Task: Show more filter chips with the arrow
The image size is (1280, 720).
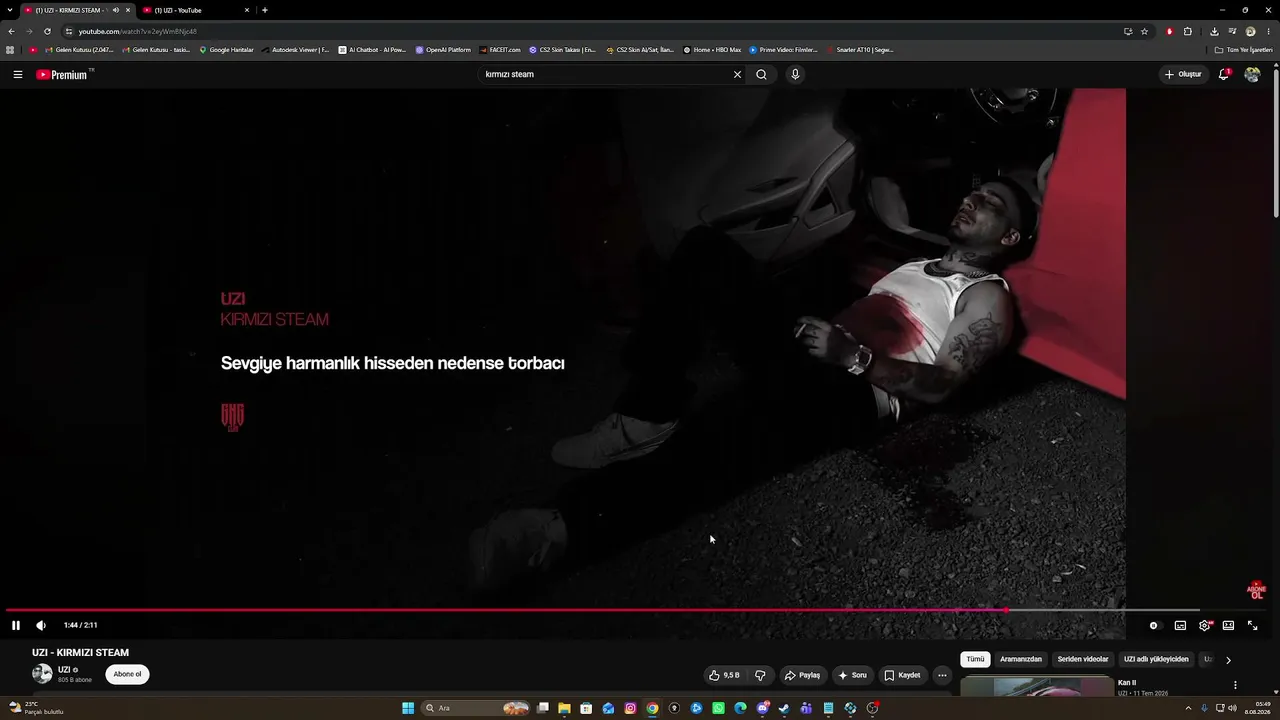Action: point(1228,660)
